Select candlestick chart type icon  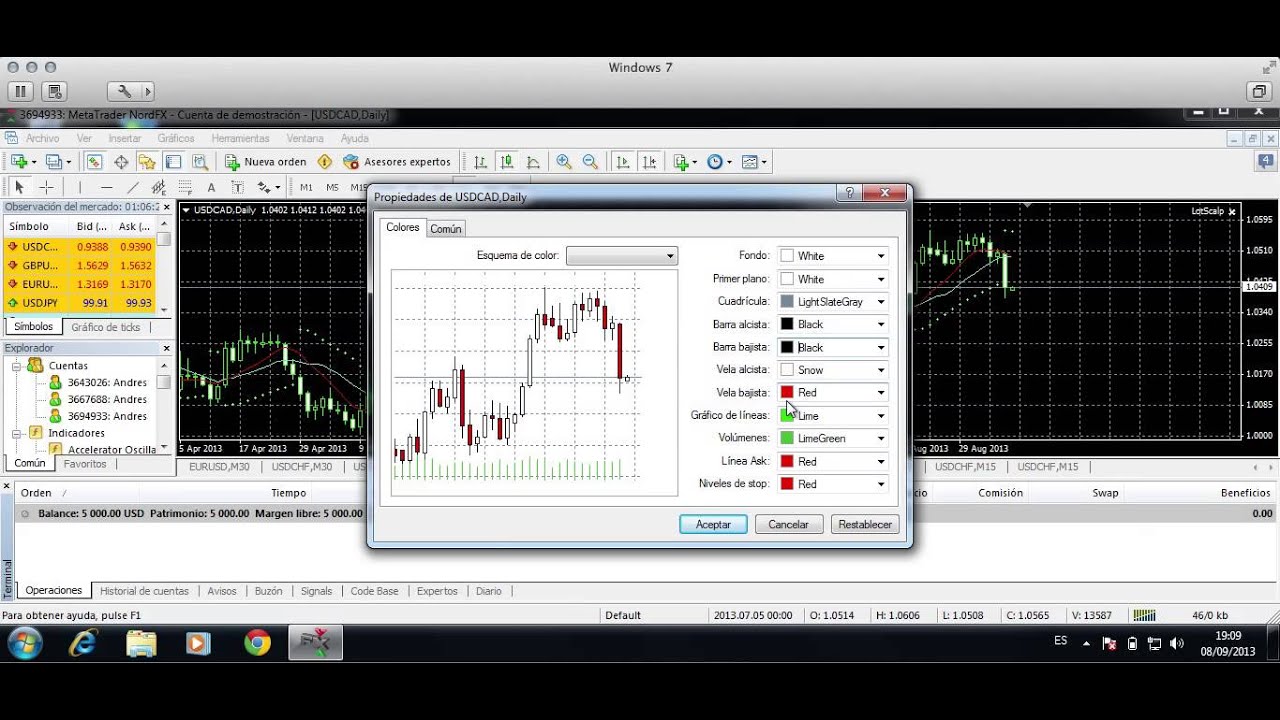[507, 161]
